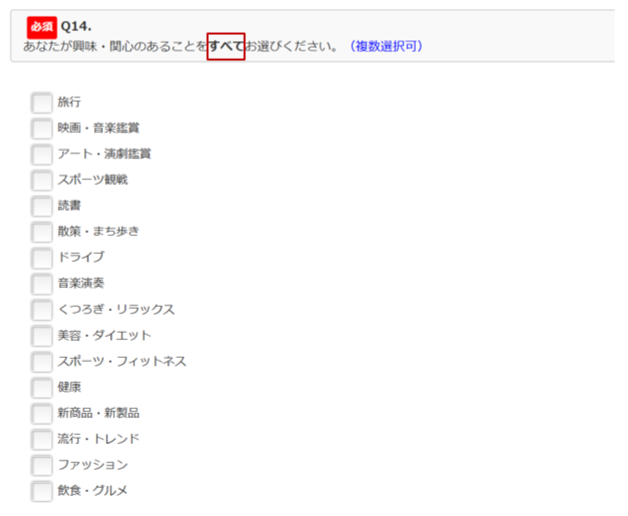This screenshot has width=628, height=516.
Task: Check the 流行・トレンド option
Action: click(x=41, y=440)
